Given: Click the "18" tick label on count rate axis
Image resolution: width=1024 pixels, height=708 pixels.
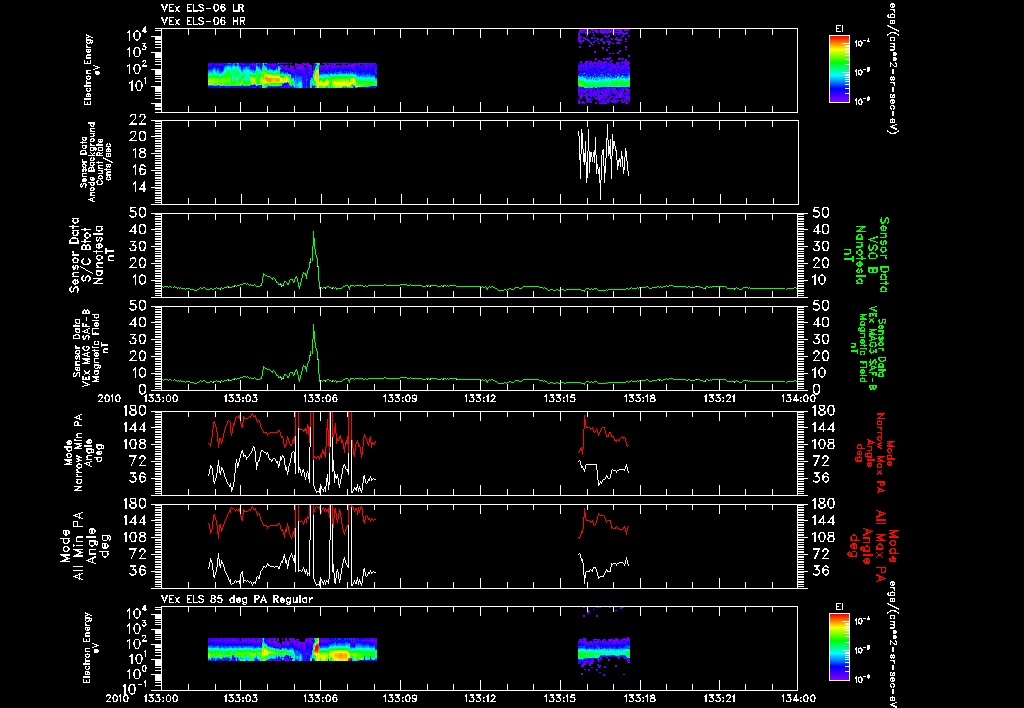Looking at the screenshot, I should [x=137, y=153].
